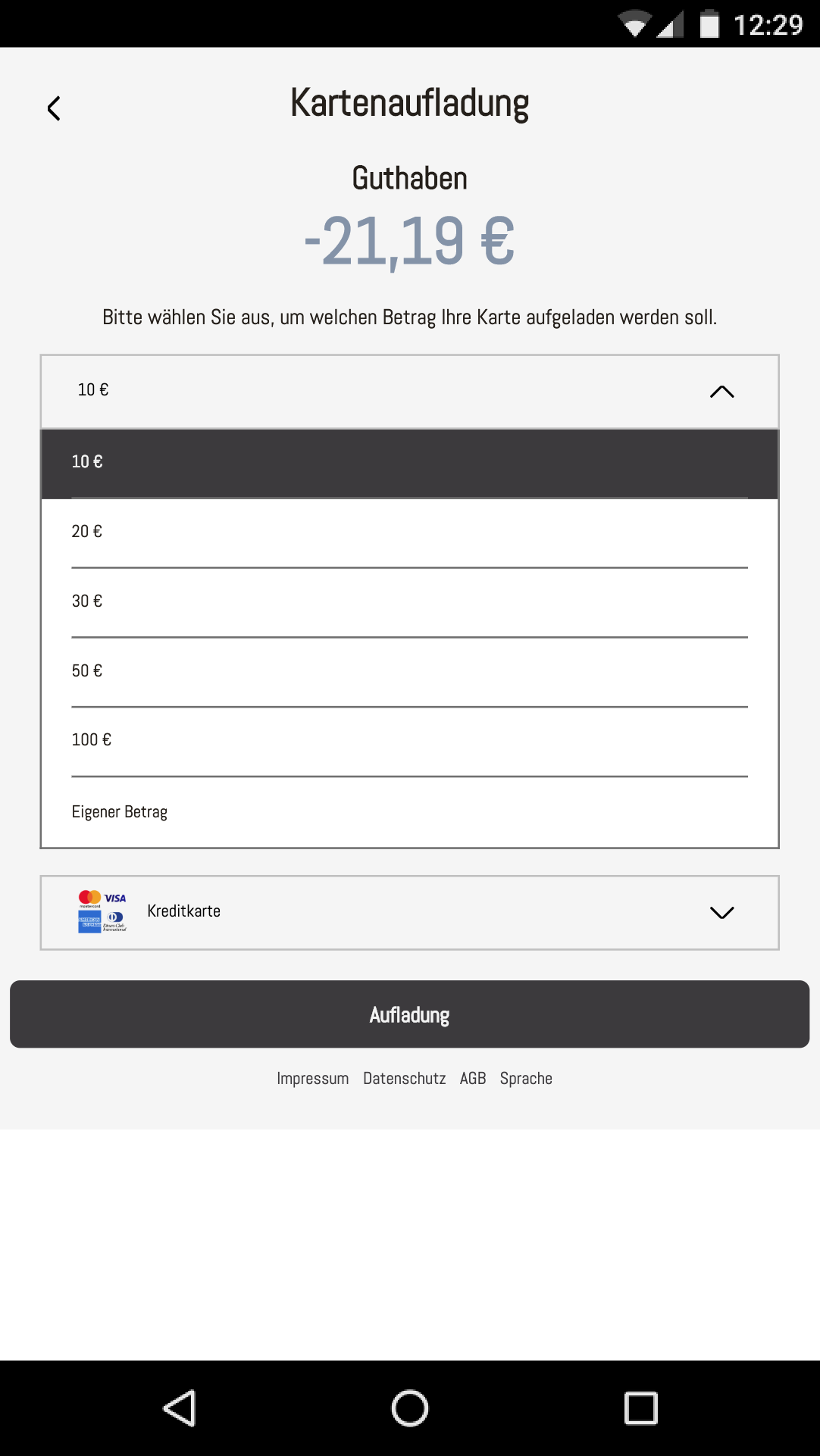Open the Impressum link
Viewport: 820px width, 1456px height.
coord(312,1078)
